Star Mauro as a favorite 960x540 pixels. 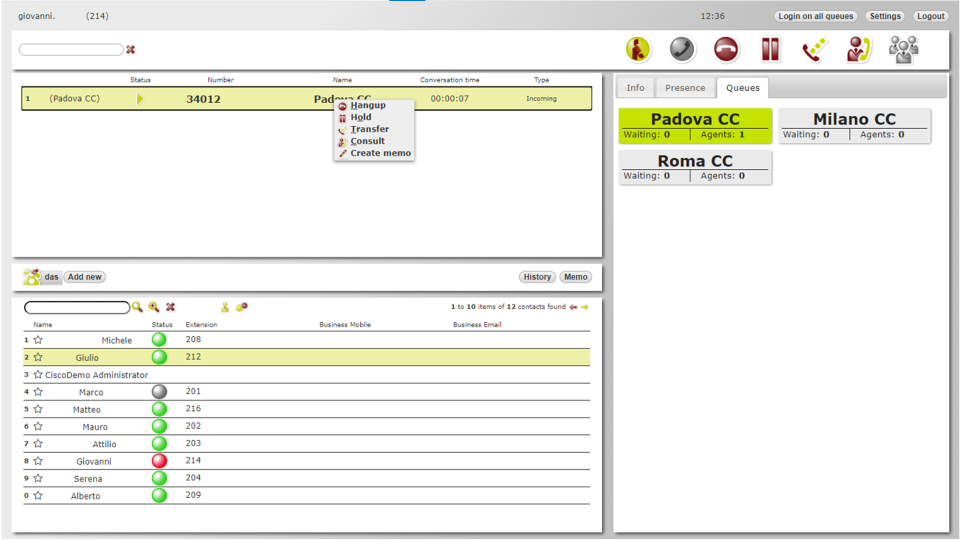[38, 426]
